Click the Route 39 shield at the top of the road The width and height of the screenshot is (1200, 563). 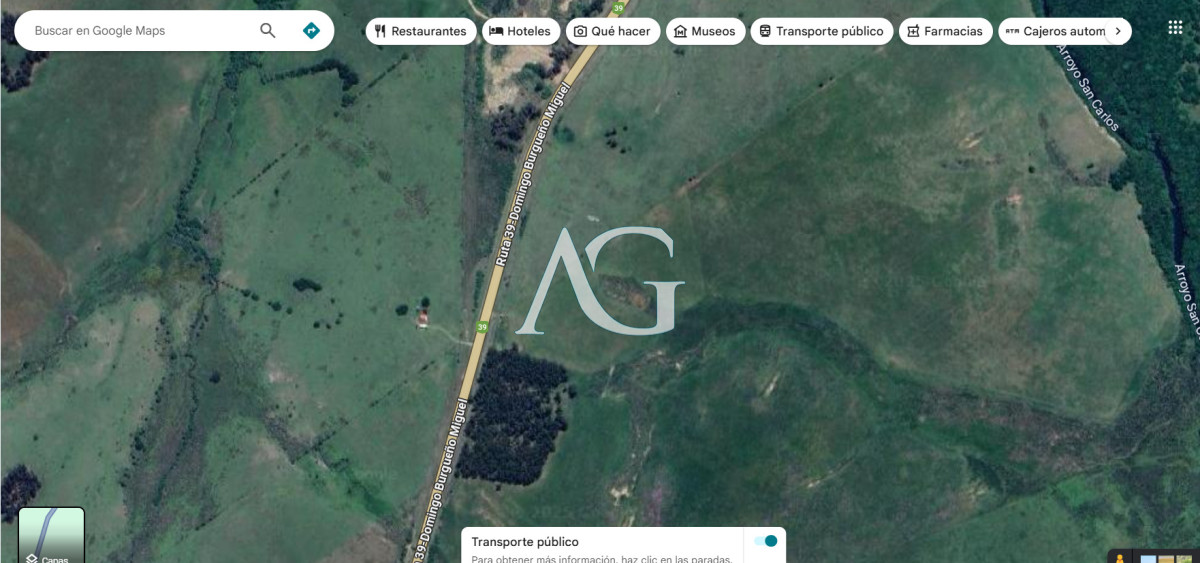coord(619,7)
